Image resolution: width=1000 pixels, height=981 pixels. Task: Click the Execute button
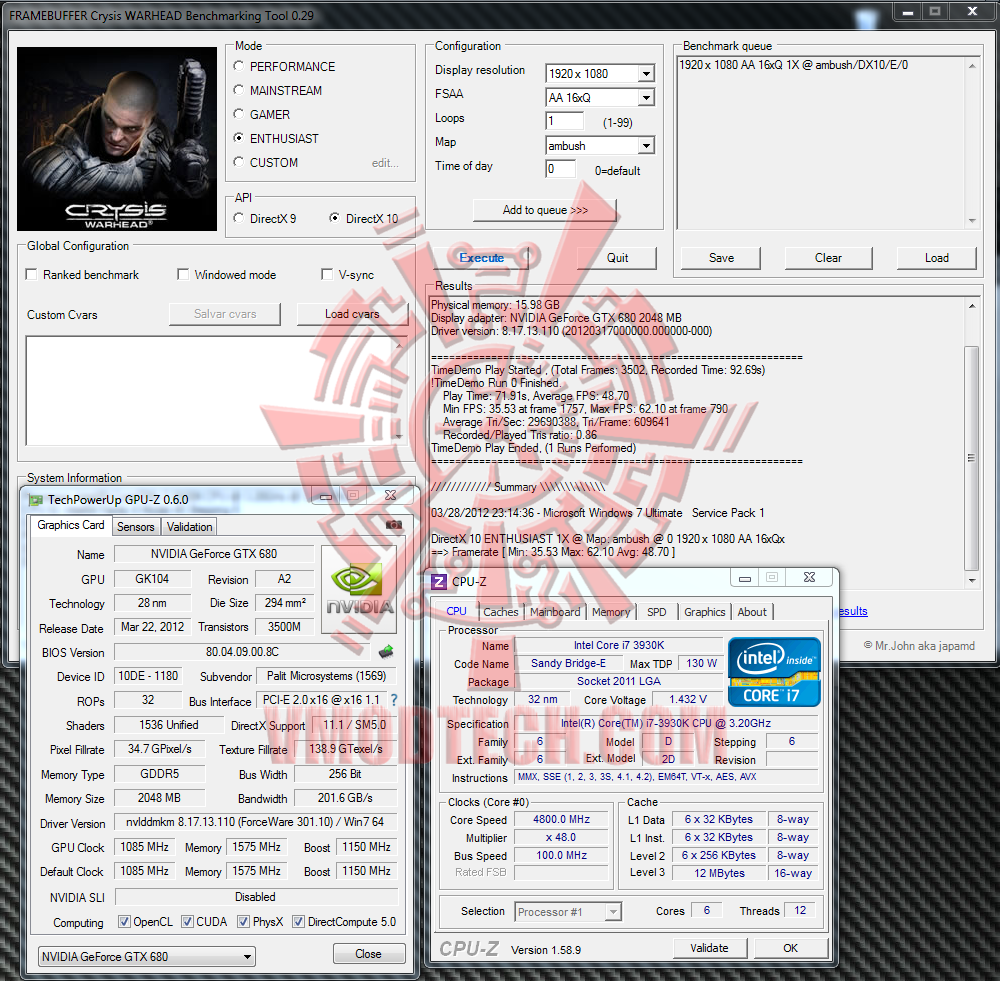coord(482,258)
